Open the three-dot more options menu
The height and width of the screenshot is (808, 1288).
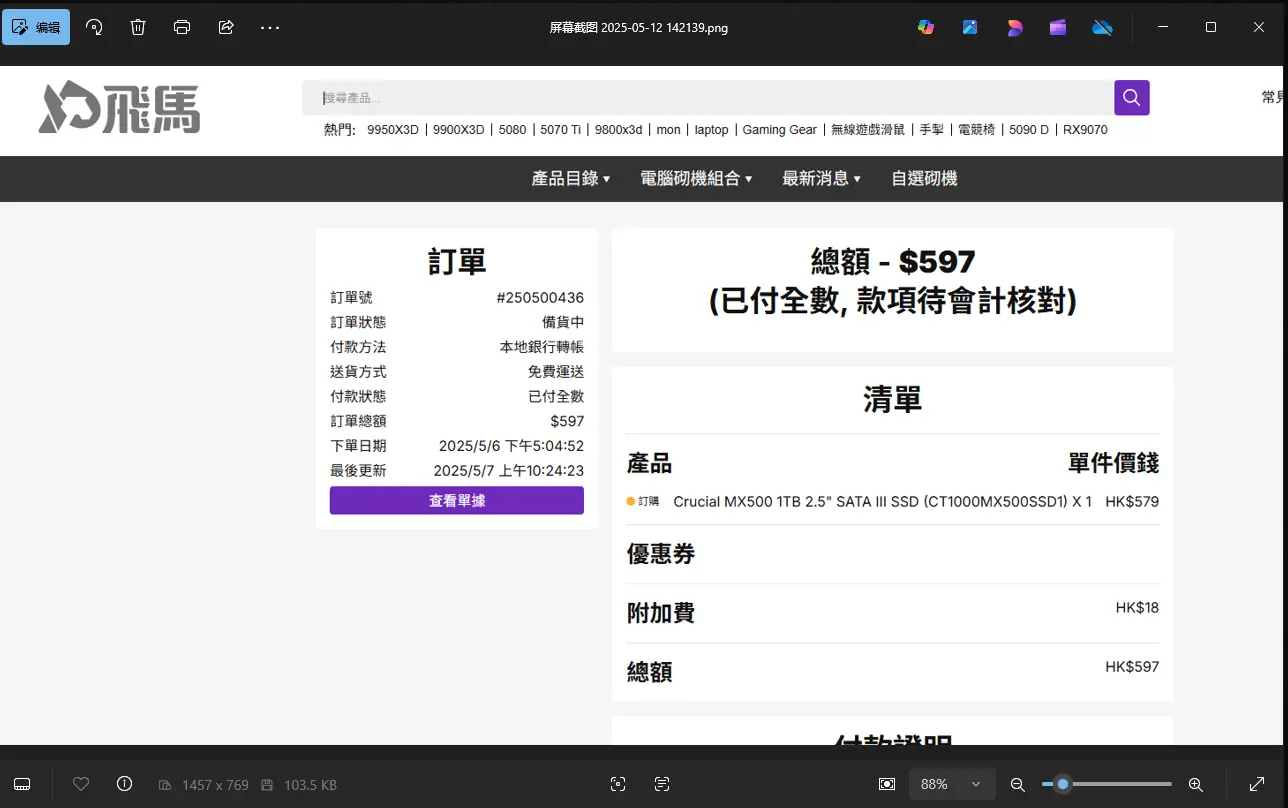[270, 27]
